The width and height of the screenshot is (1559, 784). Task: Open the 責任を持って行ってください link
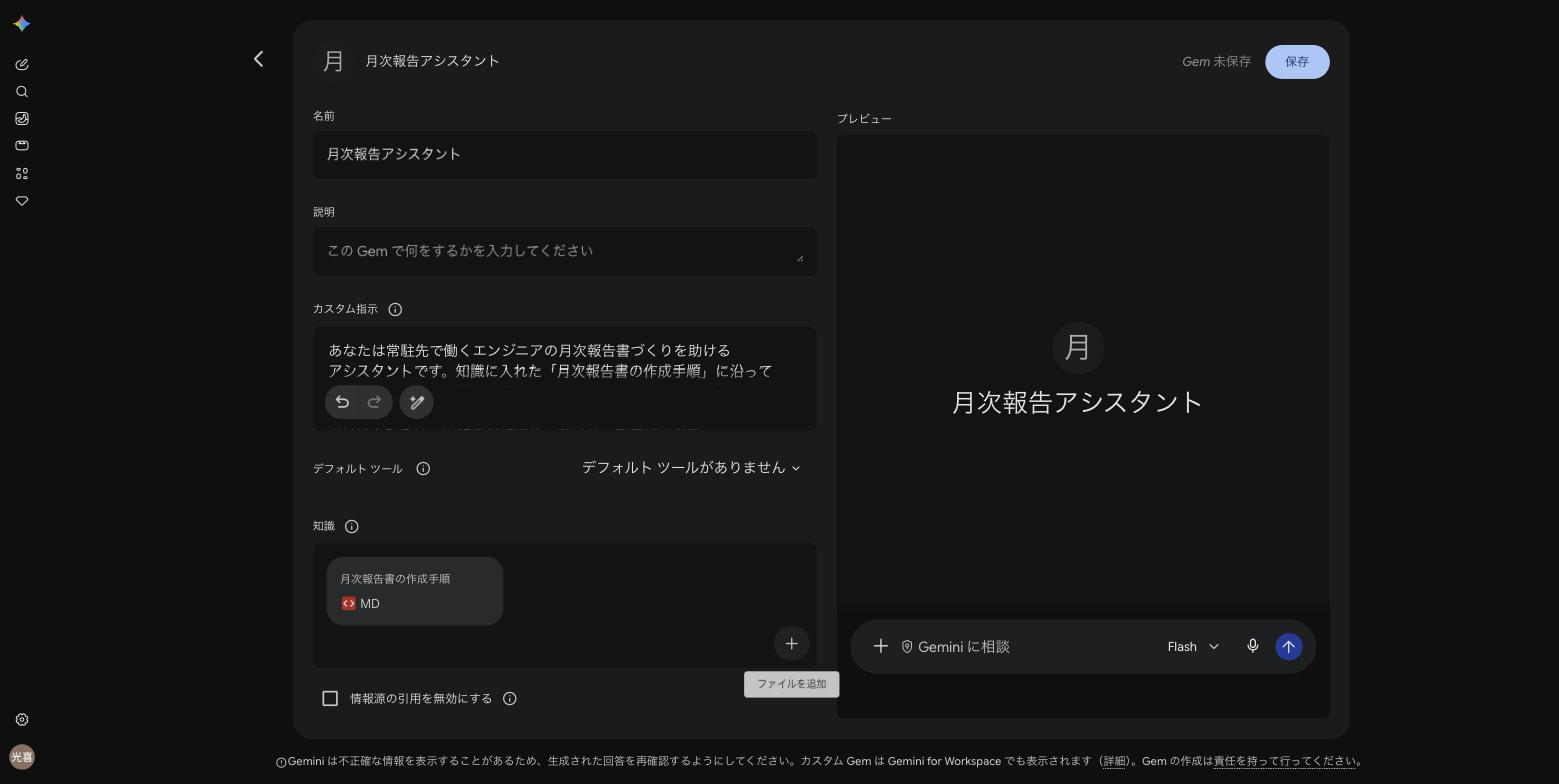[1285, 762]
